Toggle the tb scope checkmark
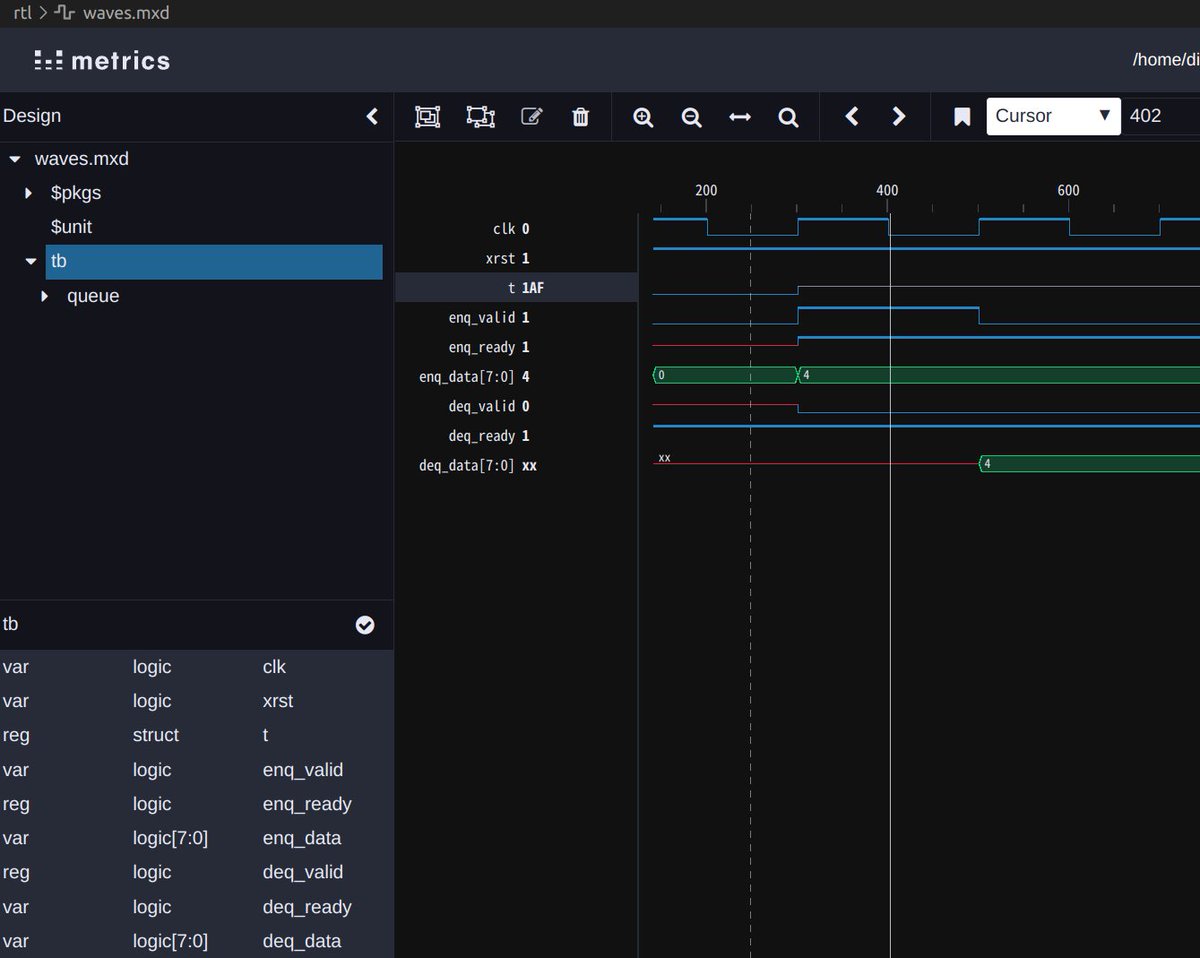 (365, 625)
